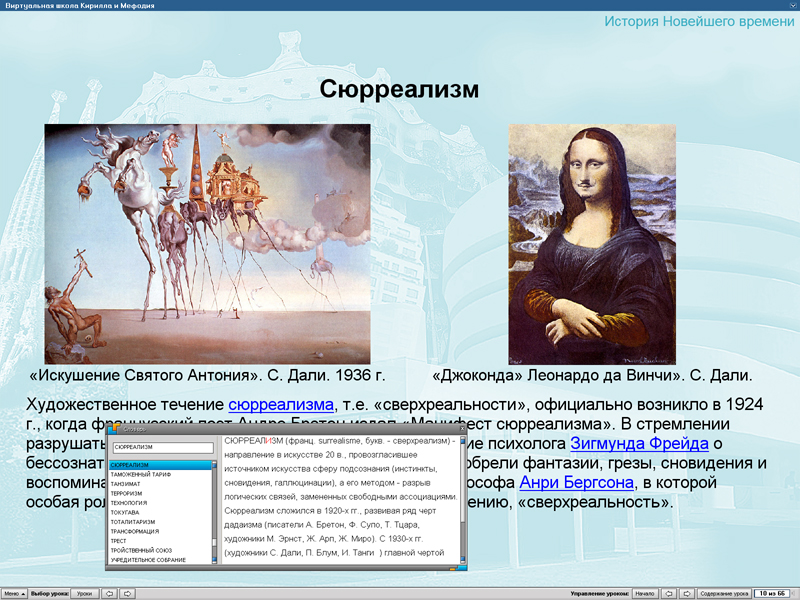Choose ТОТАЛИТАРИЗМ from the term list
This screenshot has width=800, height=600.
[134, 521]
